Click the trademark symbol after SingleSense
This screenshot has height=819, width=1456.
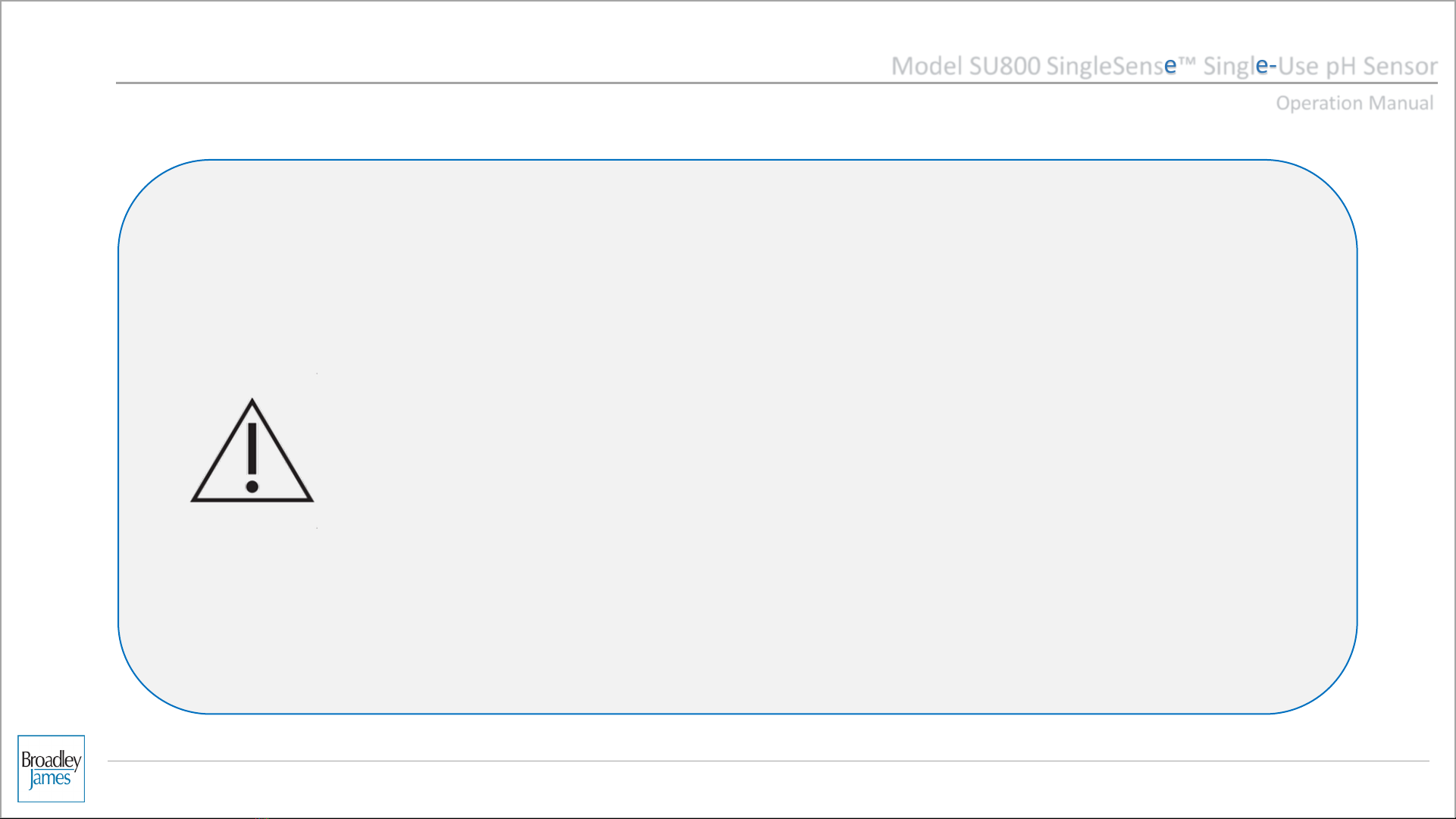[1187, 62]
